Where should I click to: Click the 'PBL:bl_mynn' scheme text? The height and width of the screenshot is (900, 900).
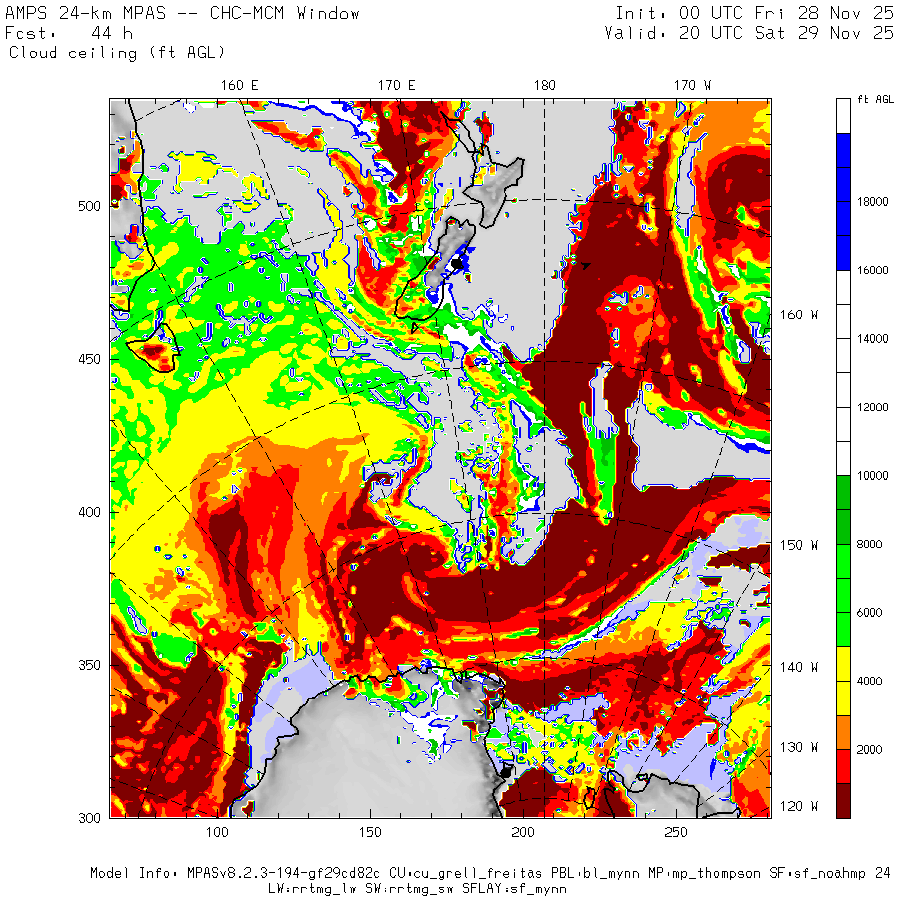595,873
